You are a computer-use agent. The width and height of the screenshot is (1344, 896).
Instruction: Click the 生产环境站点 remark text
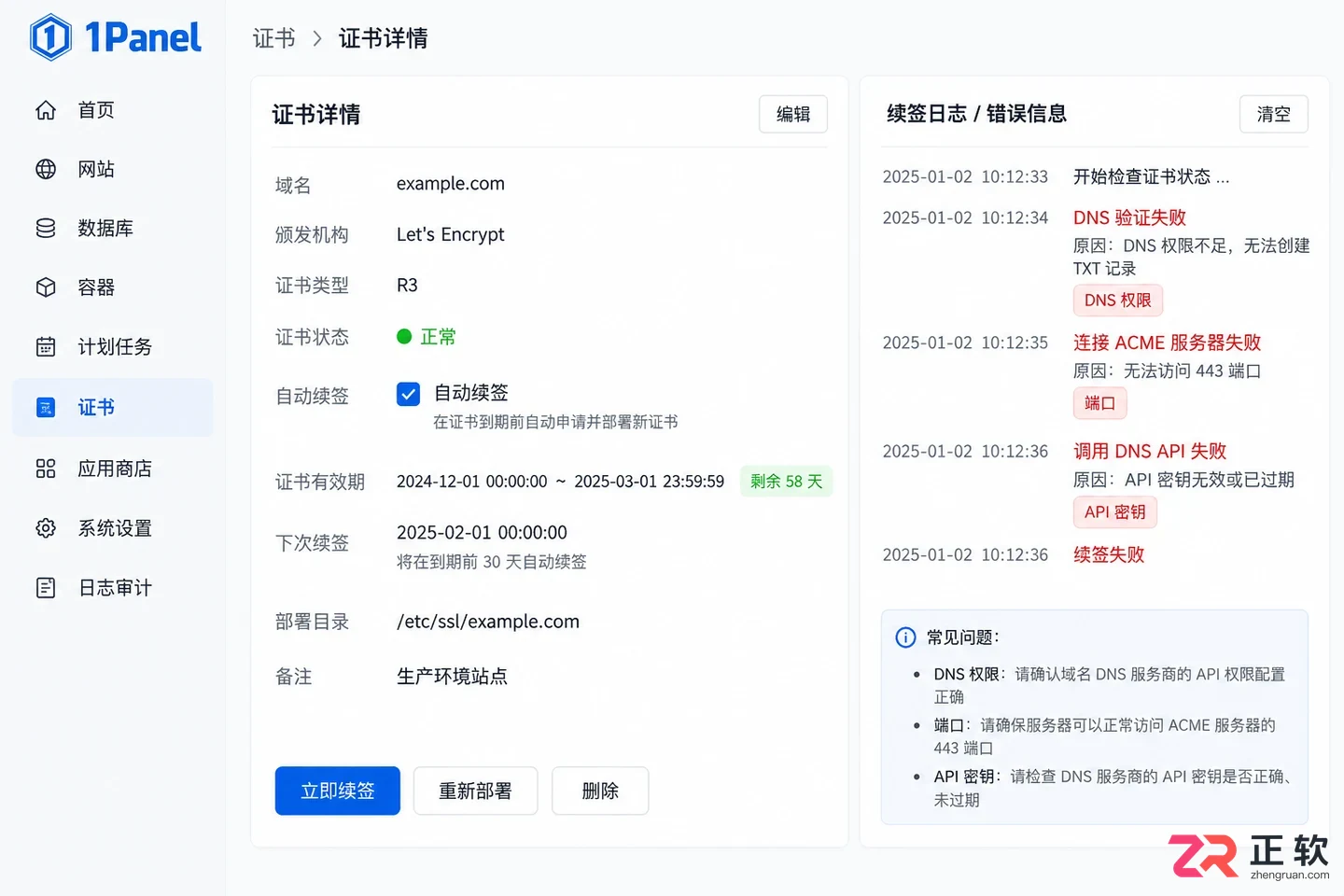click(x=452, y=676)
